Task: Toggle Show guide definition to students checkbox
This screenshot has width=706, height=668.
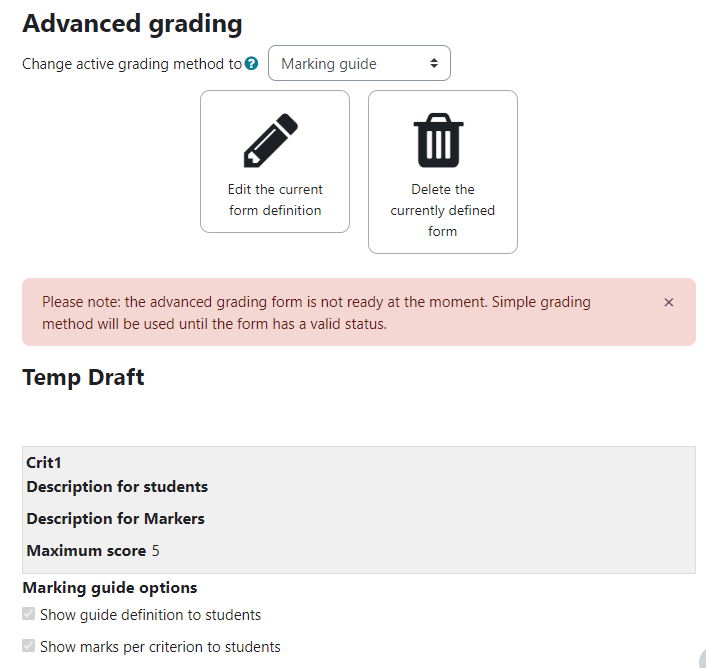Action: [x=28, y=614]
